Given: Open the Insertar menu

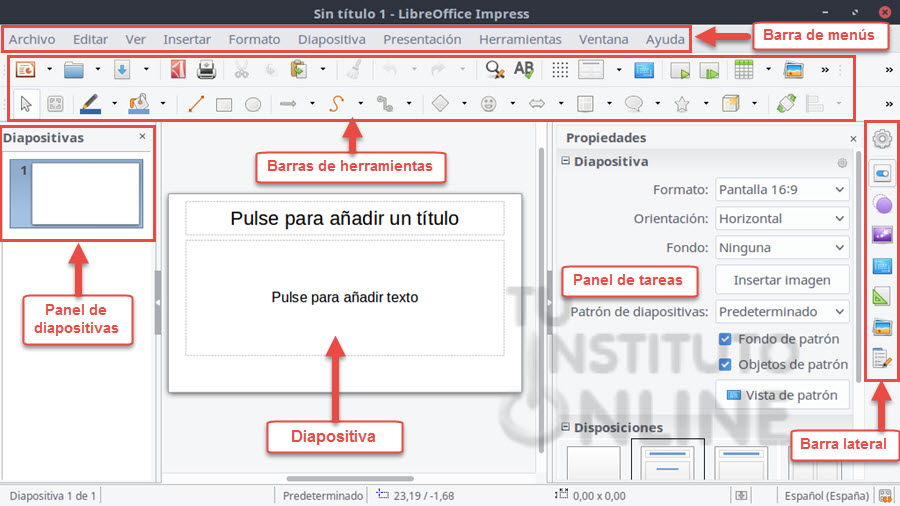Looking at the screenshot, I should click(187, 40).
